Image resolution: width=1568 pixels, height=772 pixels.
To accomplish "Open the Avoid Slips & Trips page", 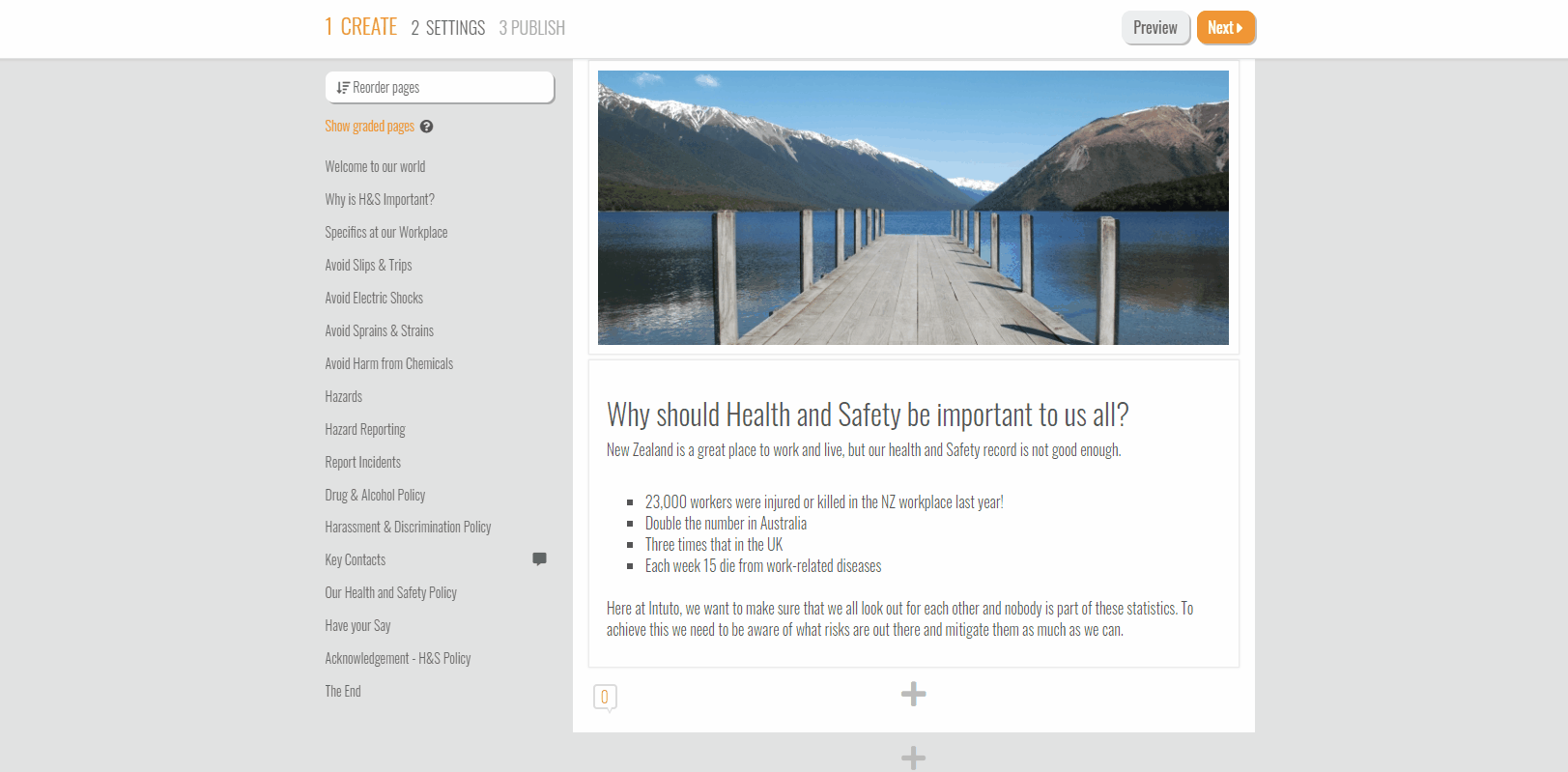I will pos(368,266).
